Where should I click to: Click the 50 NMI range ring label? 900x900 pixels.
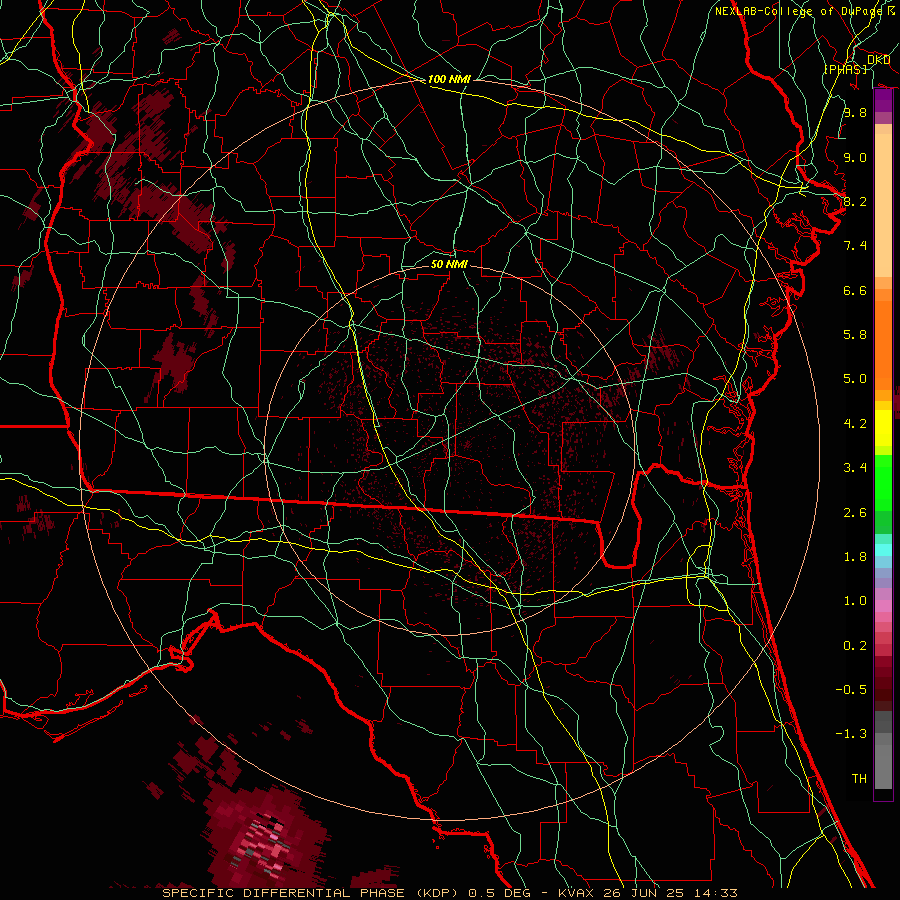tap(449, 264)
